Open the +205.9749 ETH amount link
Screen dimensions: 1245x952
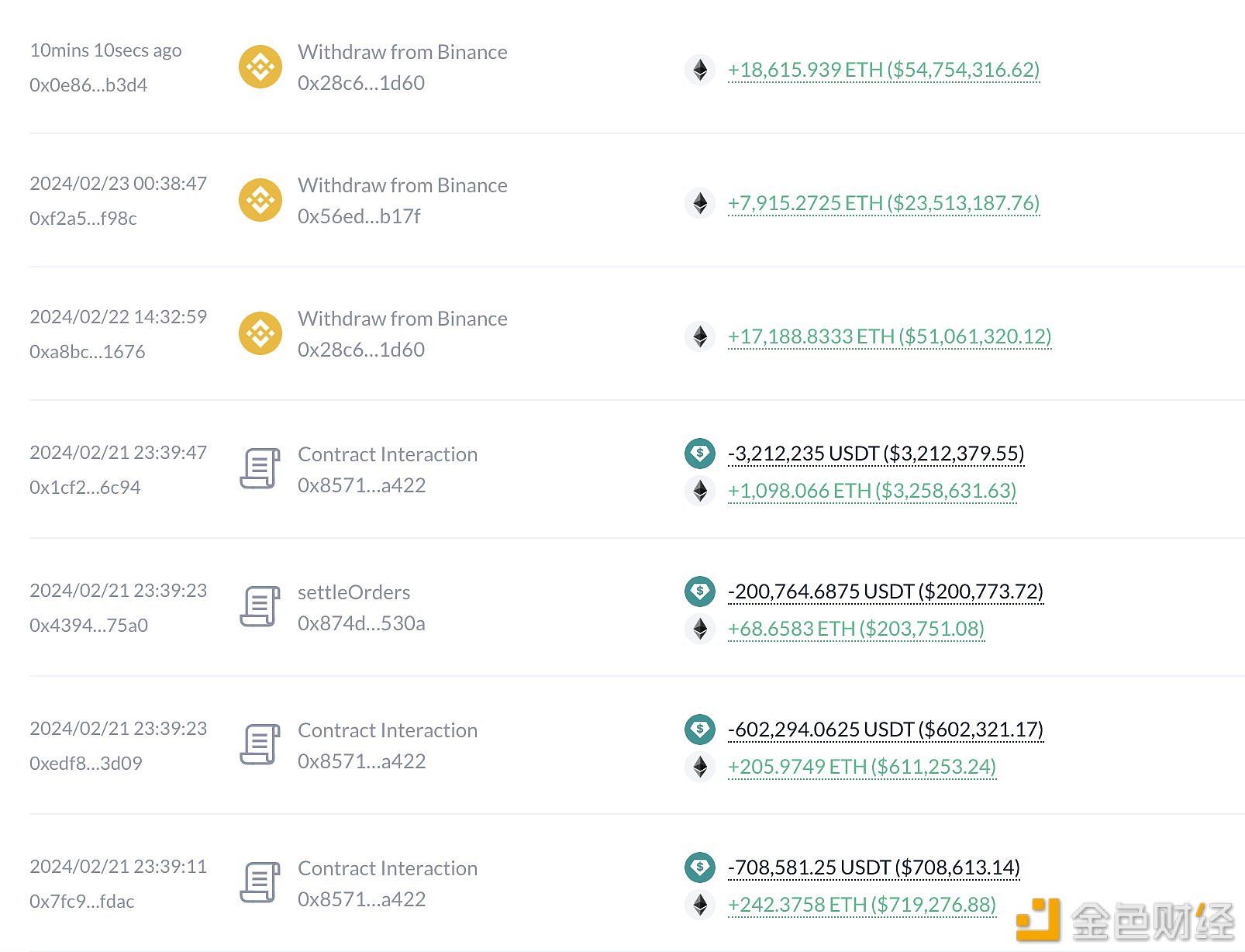coord(861,767)
